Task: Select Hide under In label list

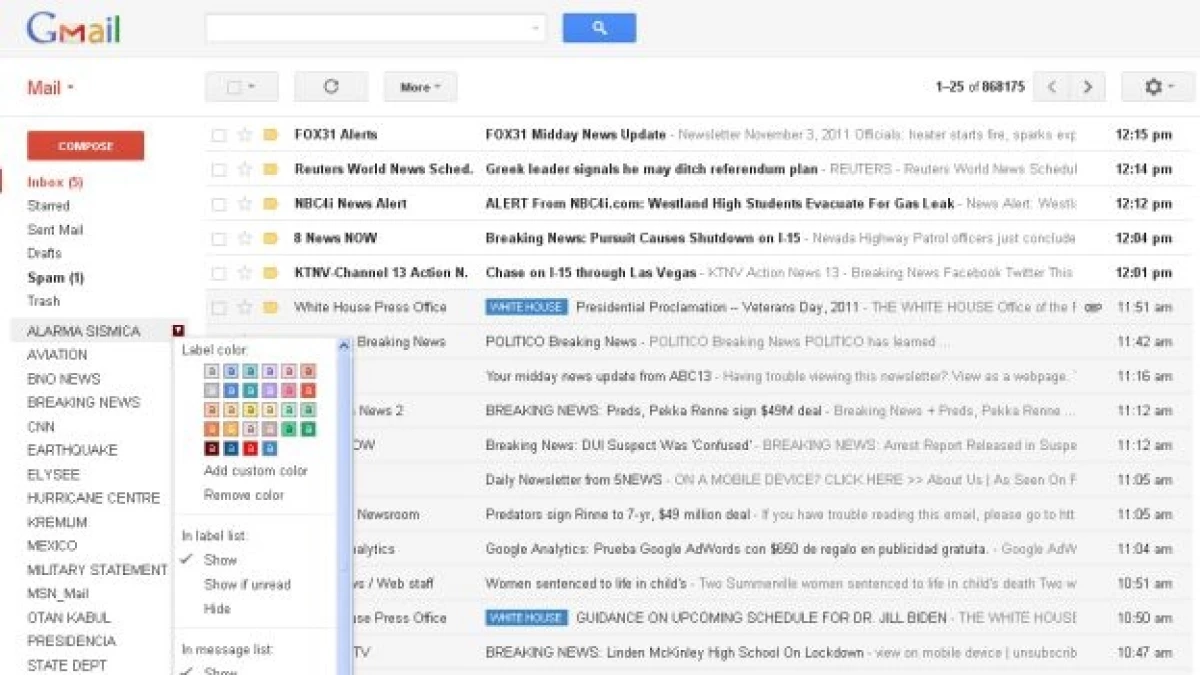Action: [x=217, y=608]
